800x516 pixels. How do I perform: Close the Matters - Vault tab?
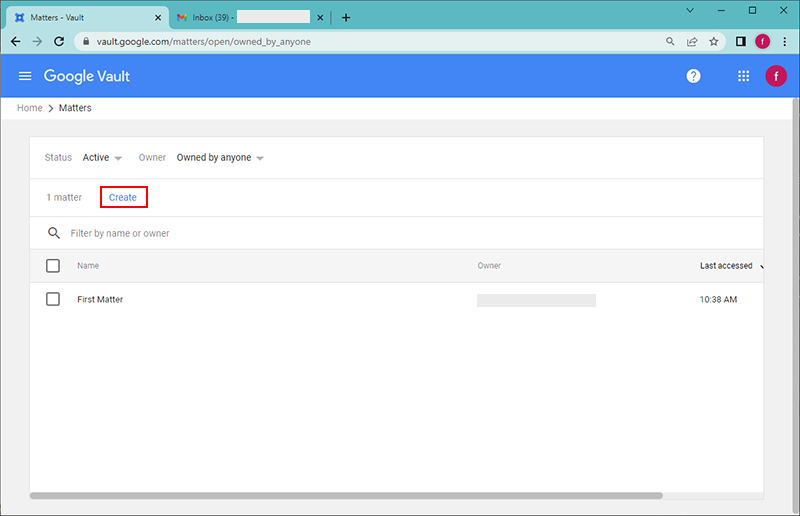(158, 17)
